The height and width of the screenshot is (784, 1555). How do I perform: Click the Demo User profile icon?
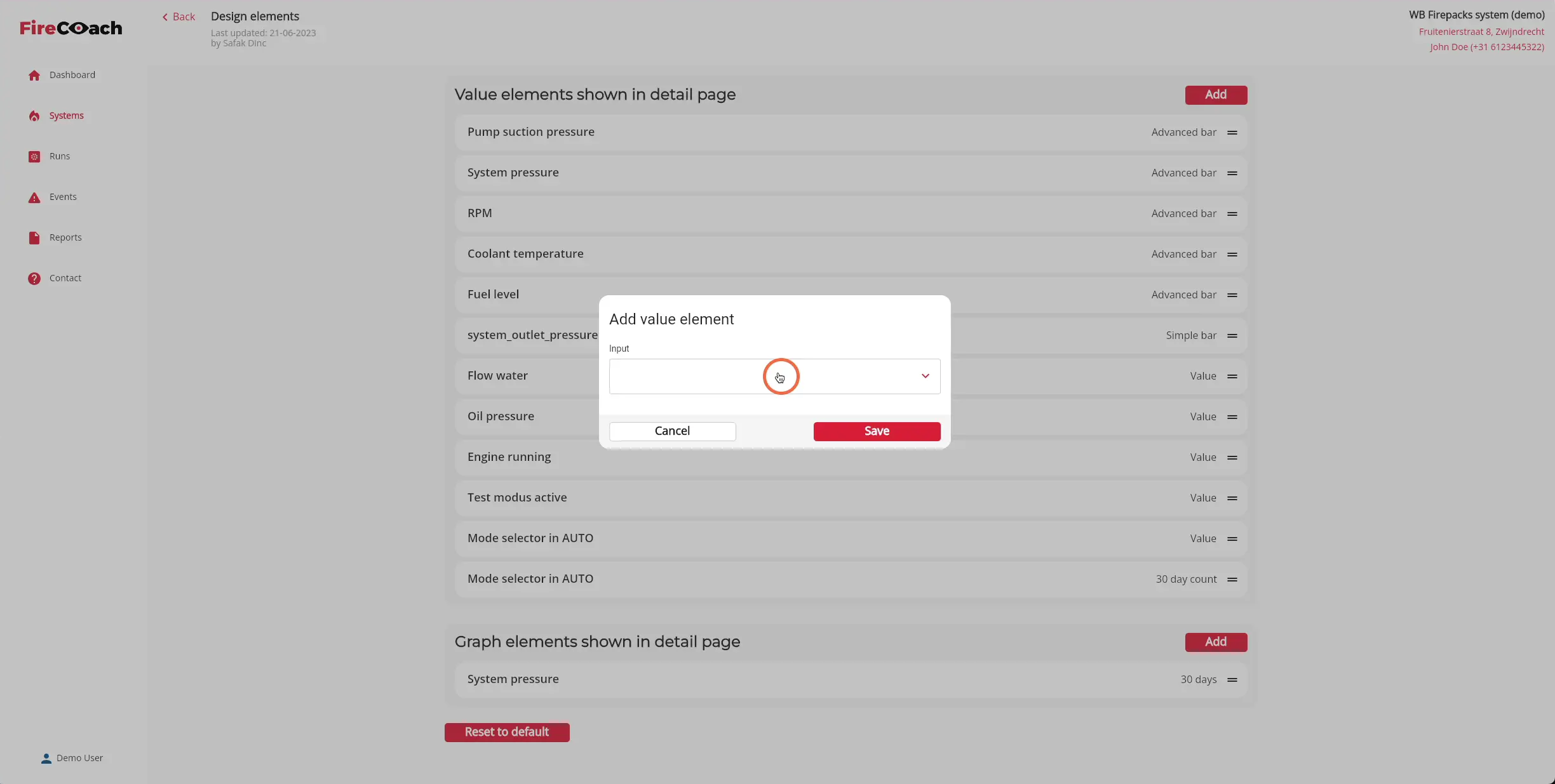coord(46,759)
